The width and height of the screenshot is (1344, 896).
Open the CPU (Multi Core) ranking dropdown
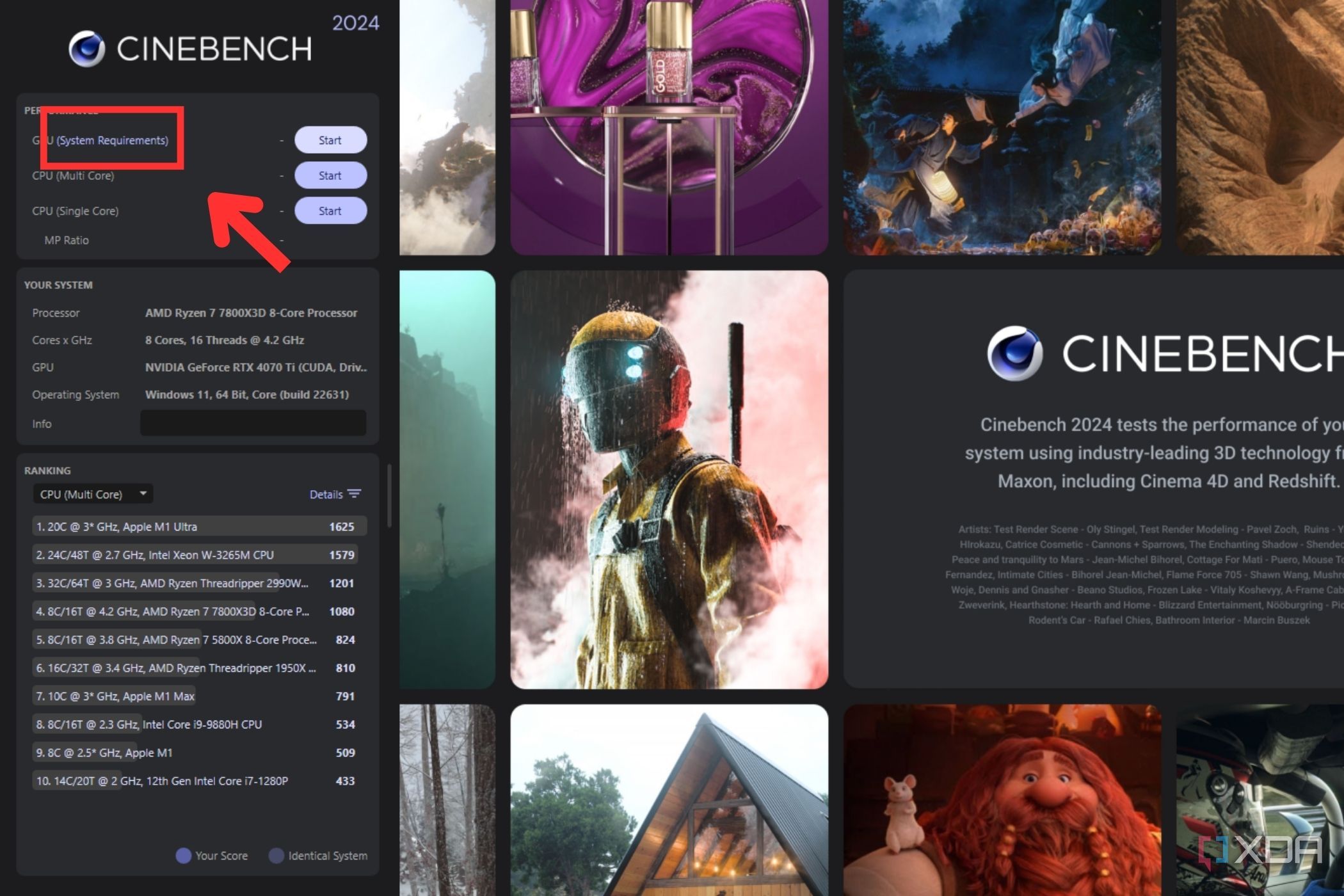(x=93, y=494)
